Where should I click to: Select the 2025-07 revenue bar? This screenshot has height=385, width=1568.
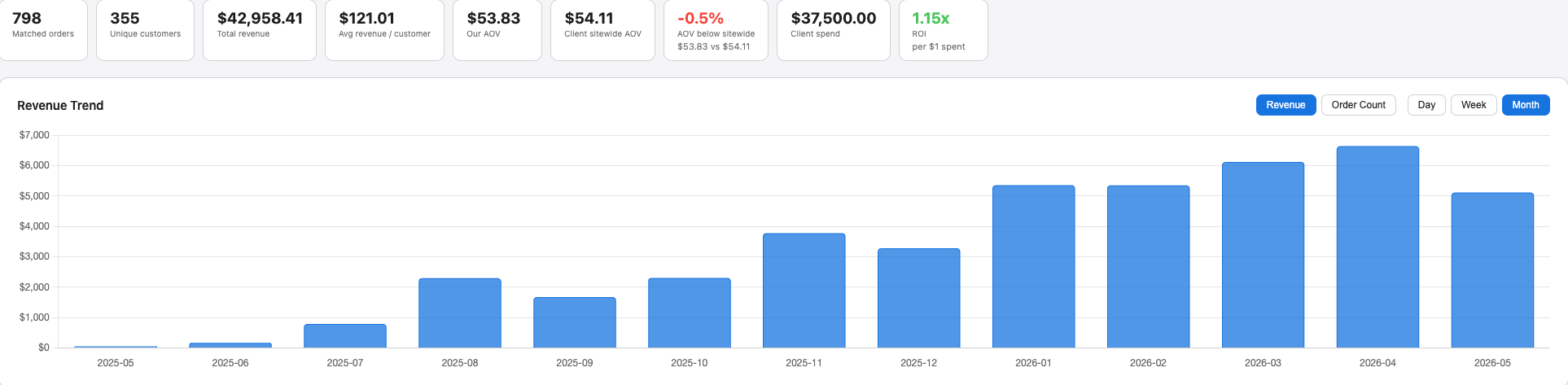(345, 336)
